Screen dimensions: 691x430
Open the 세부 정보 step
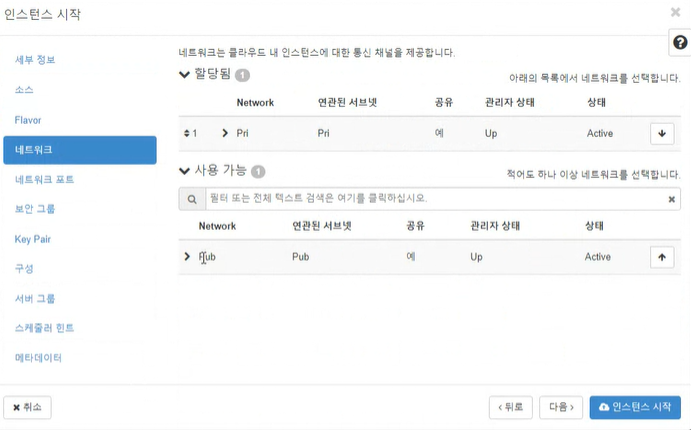[35, 60]
